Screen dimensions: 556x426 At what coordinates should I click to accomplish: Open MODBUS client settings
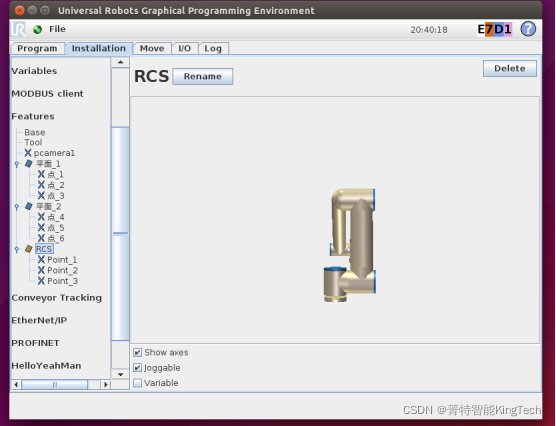[48, 94]
